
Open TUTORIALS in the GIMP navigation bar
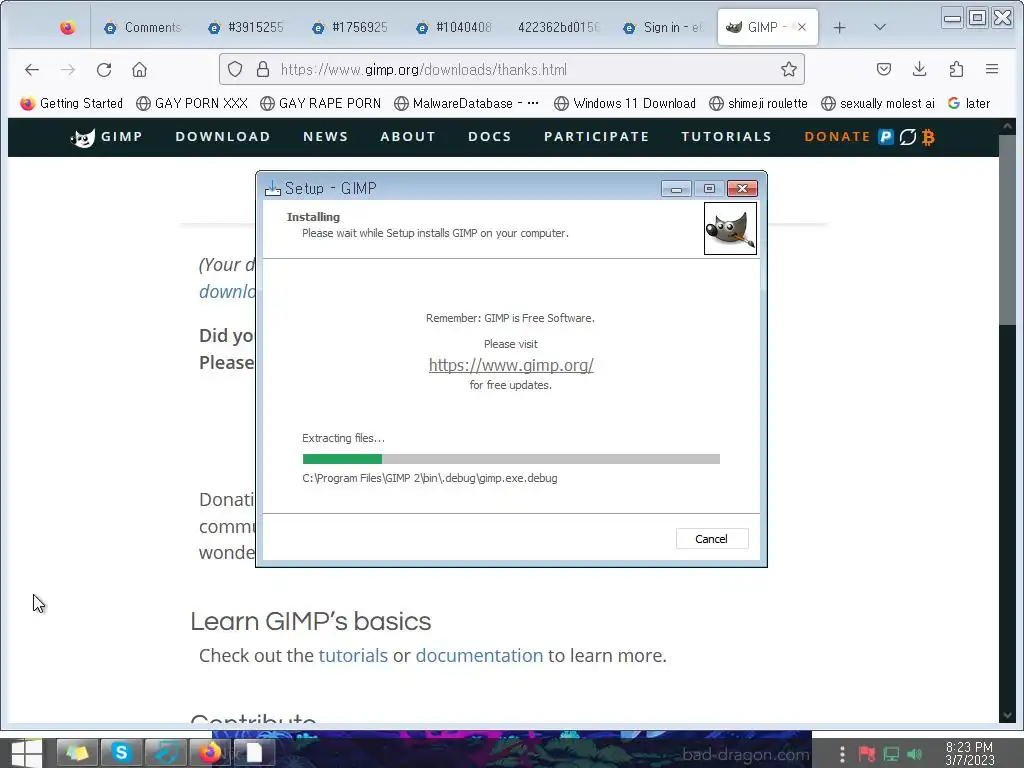726,136
